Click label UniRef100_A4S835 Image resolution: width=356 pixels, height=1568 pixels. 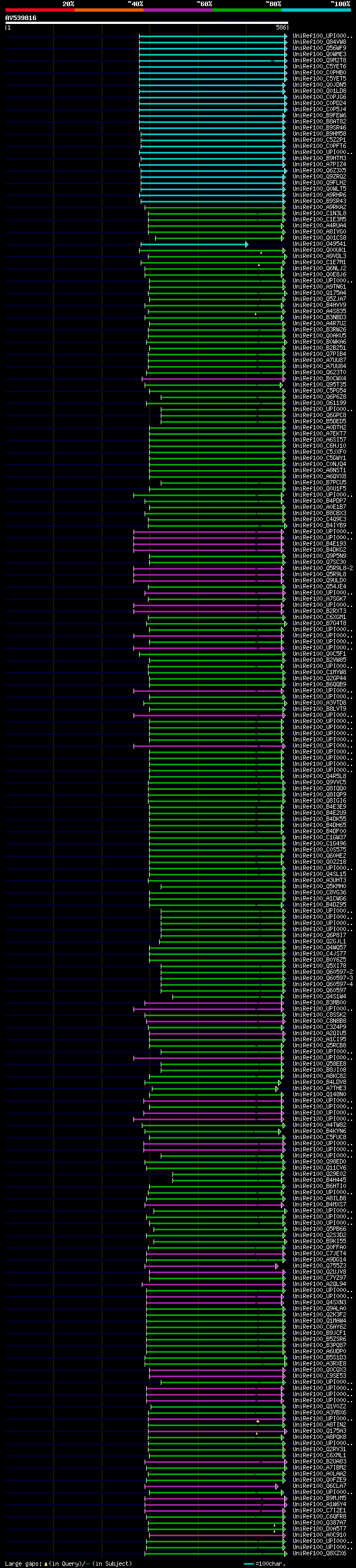tap(319, 311)
